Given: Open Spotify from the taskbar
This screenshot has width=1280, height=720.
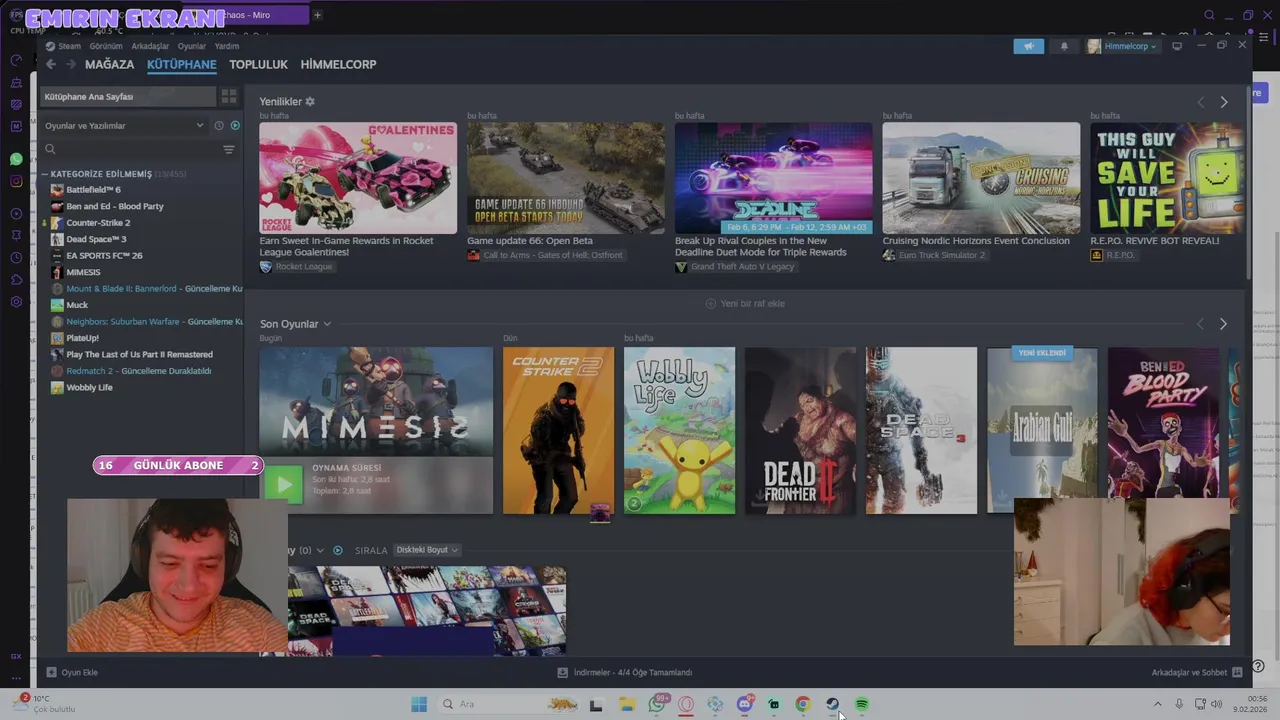Looking at the screenshot, I should (x=861, y=704).
